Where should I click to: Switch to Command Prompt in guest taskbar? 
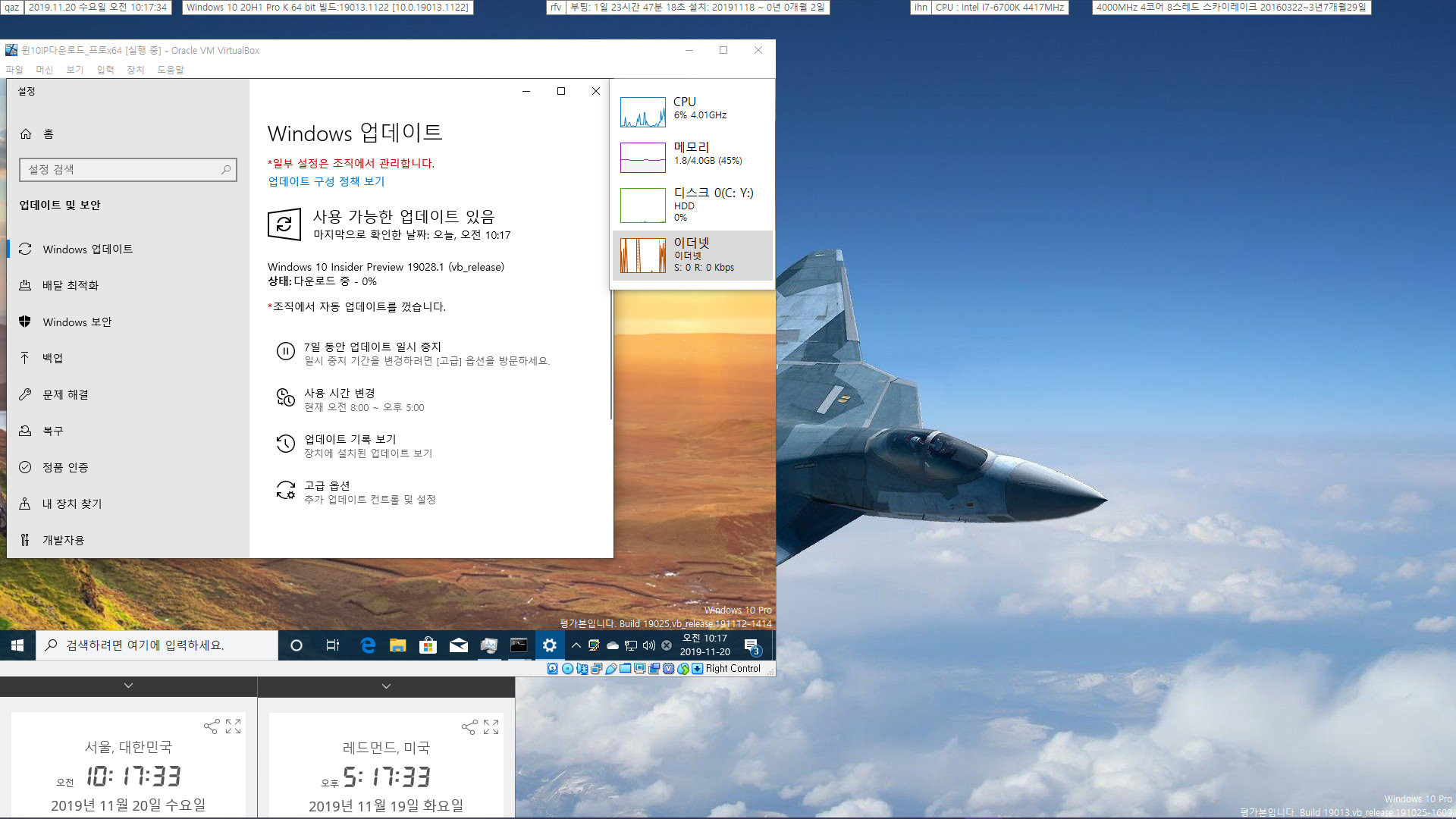(519, 645)
